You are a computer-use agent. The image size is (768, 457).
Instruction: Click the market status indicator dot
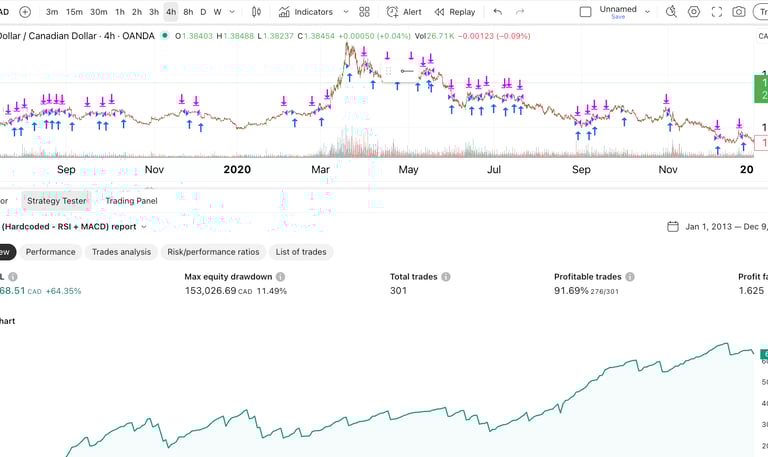click(x=165, y=35)
